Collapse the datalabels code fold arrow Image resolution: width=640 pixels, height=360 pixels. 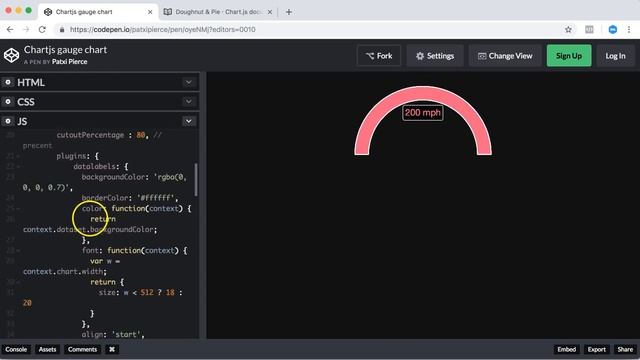pos(18,167)
